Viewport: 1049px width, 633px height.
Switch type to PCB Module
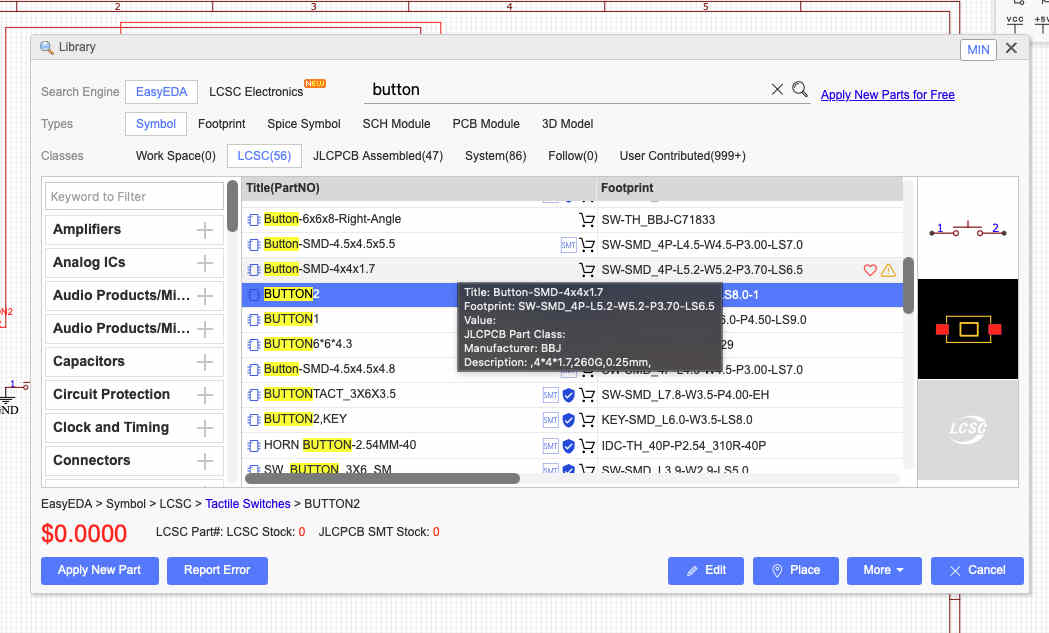pyautogui.click(x=486, y=124)
